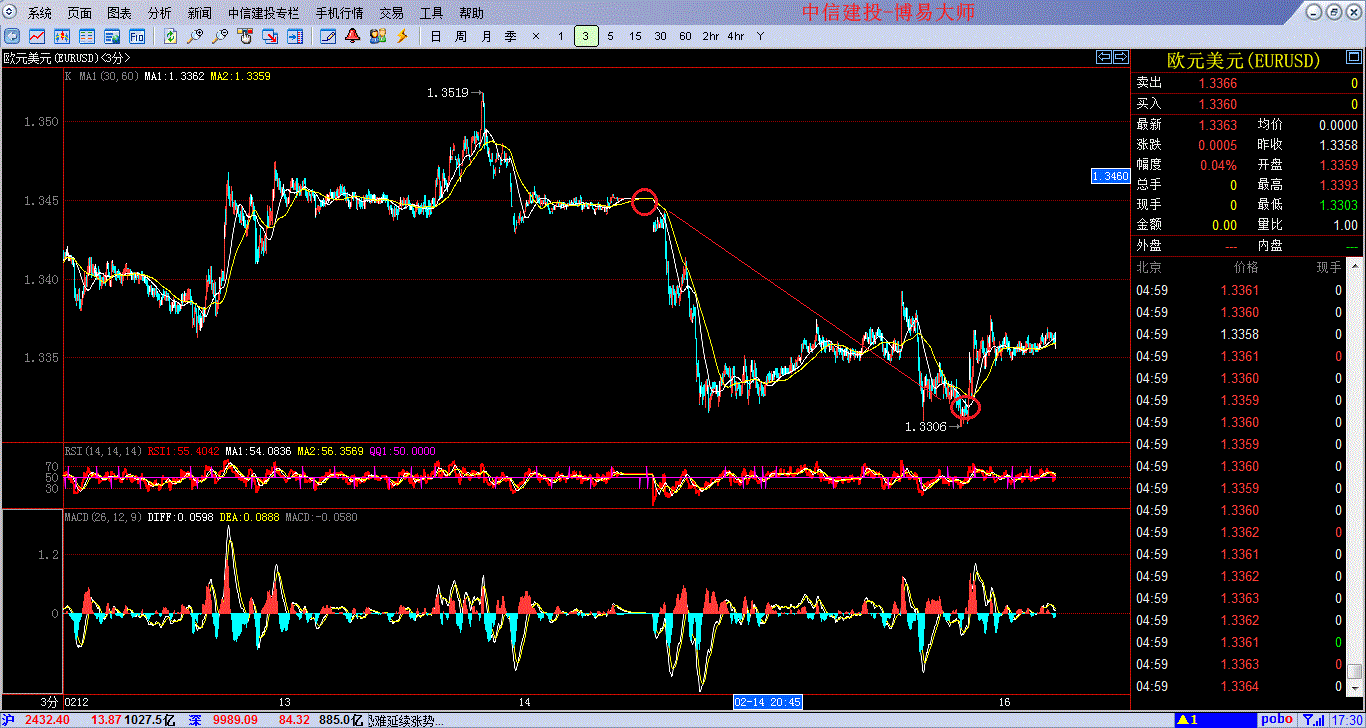
Task: Open the 新闻 menu
Action: pos(199,13)
